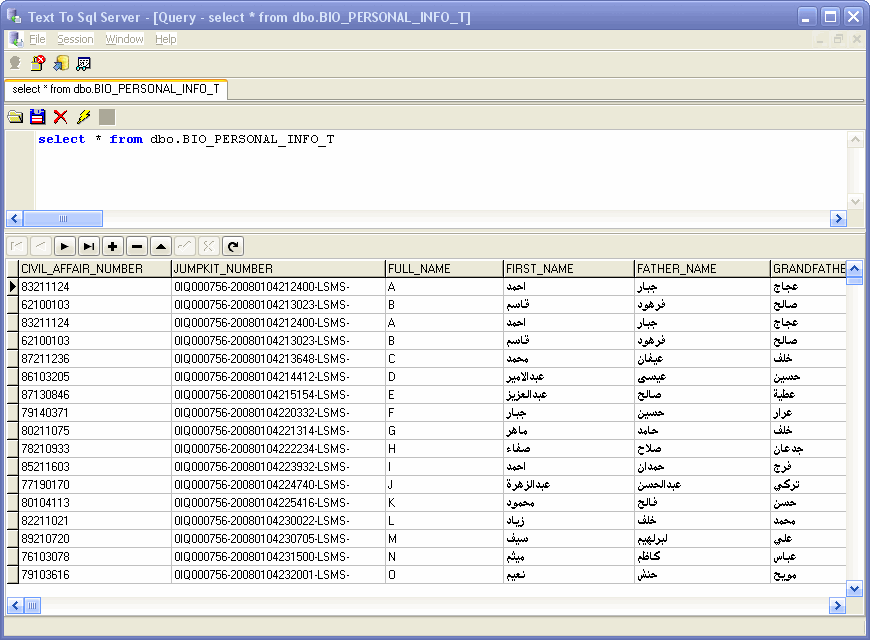Click the new query window toolbar icon
The width and height of the screenshot is (870, 640).
61,63
